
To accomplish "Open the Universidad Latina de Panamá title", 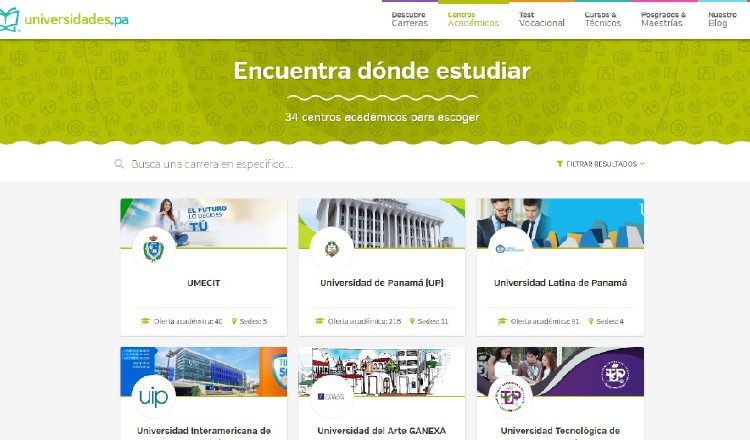I will coord(560,283).
